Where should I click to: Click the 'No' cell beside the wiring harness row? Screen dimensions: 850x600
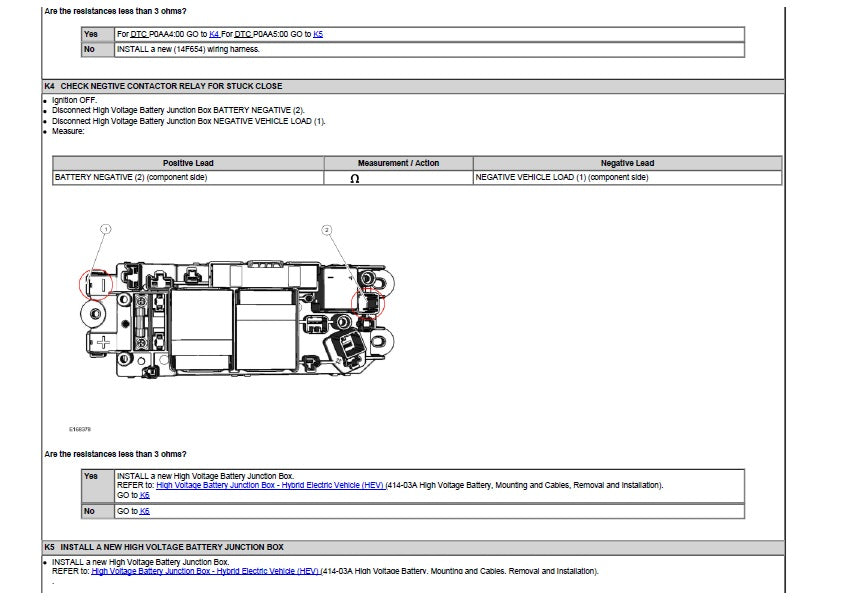(98, 49)
